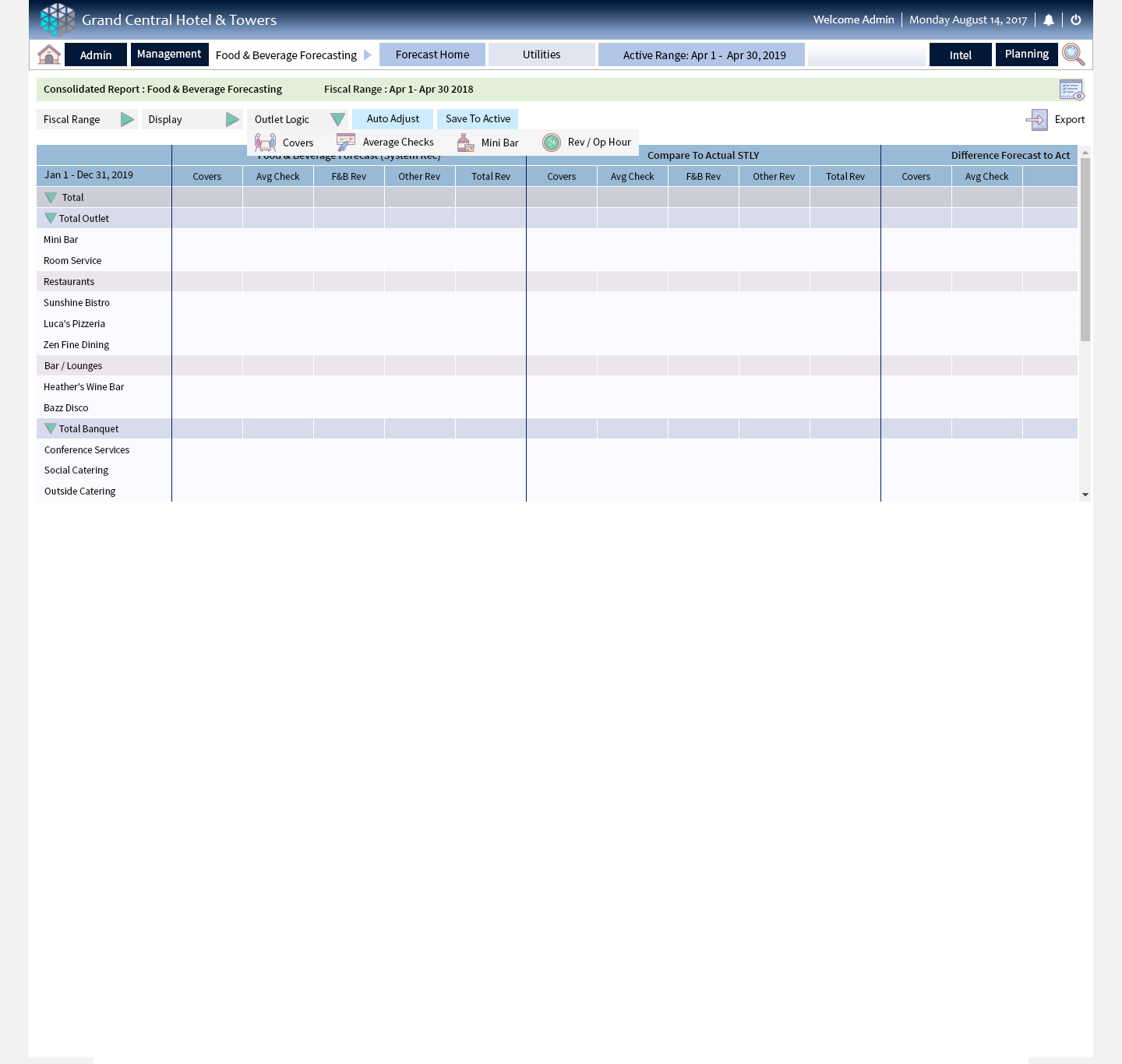Click the report view icon

tap(1071, 90)
